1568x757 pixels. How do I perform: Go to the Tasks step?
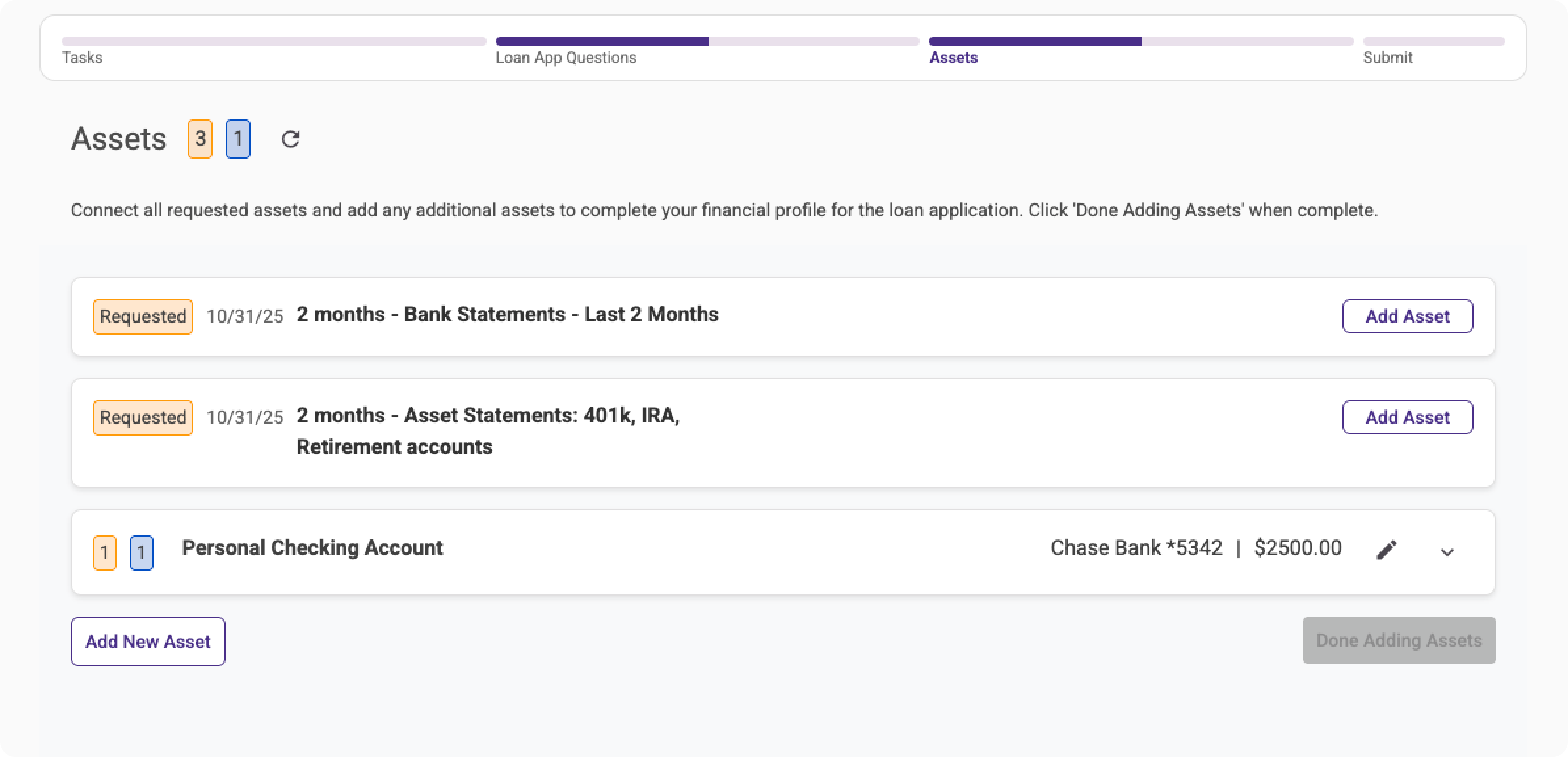coord(82,58)
